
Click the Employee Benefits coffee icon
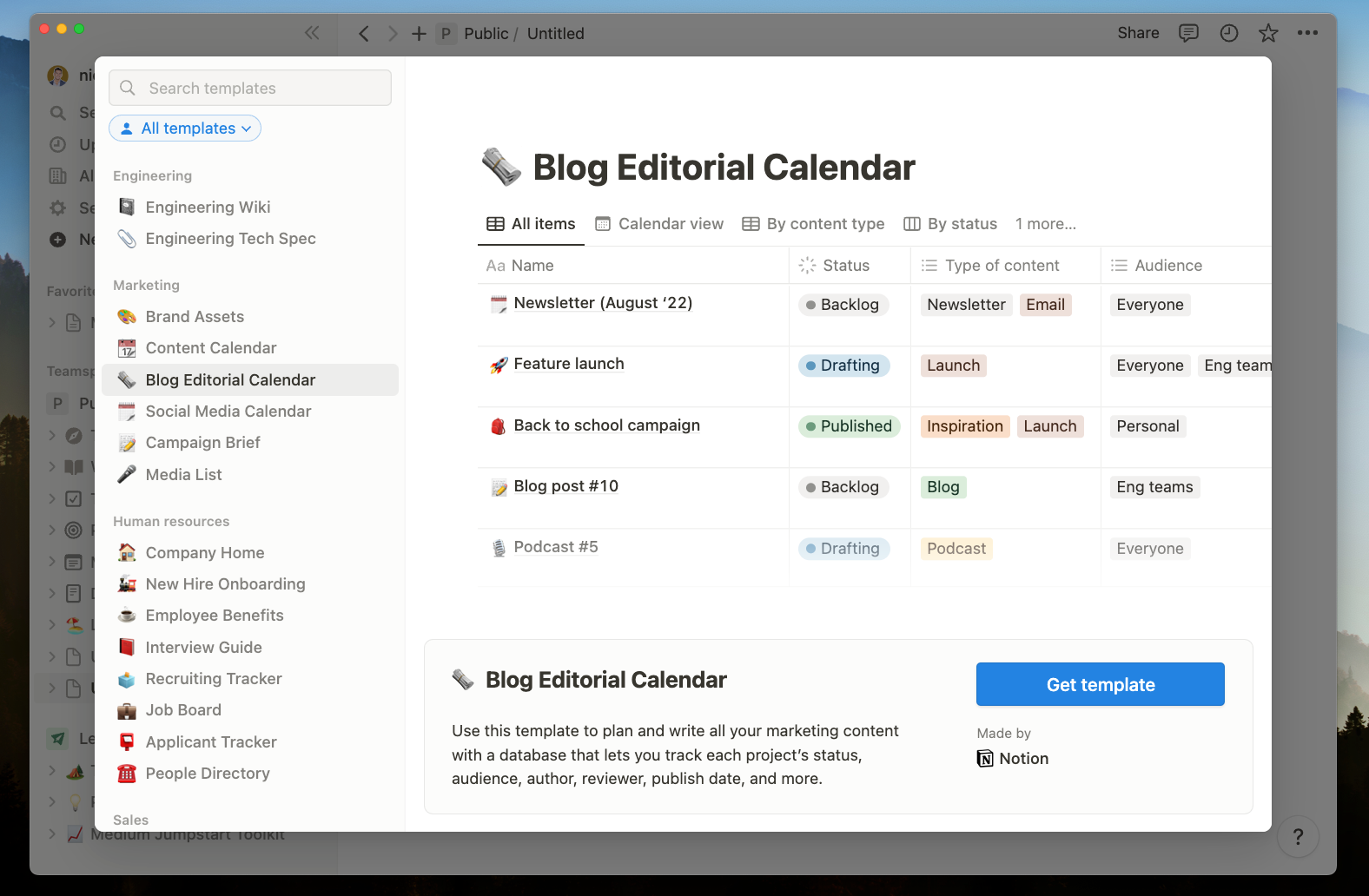[x=127, y=615]
